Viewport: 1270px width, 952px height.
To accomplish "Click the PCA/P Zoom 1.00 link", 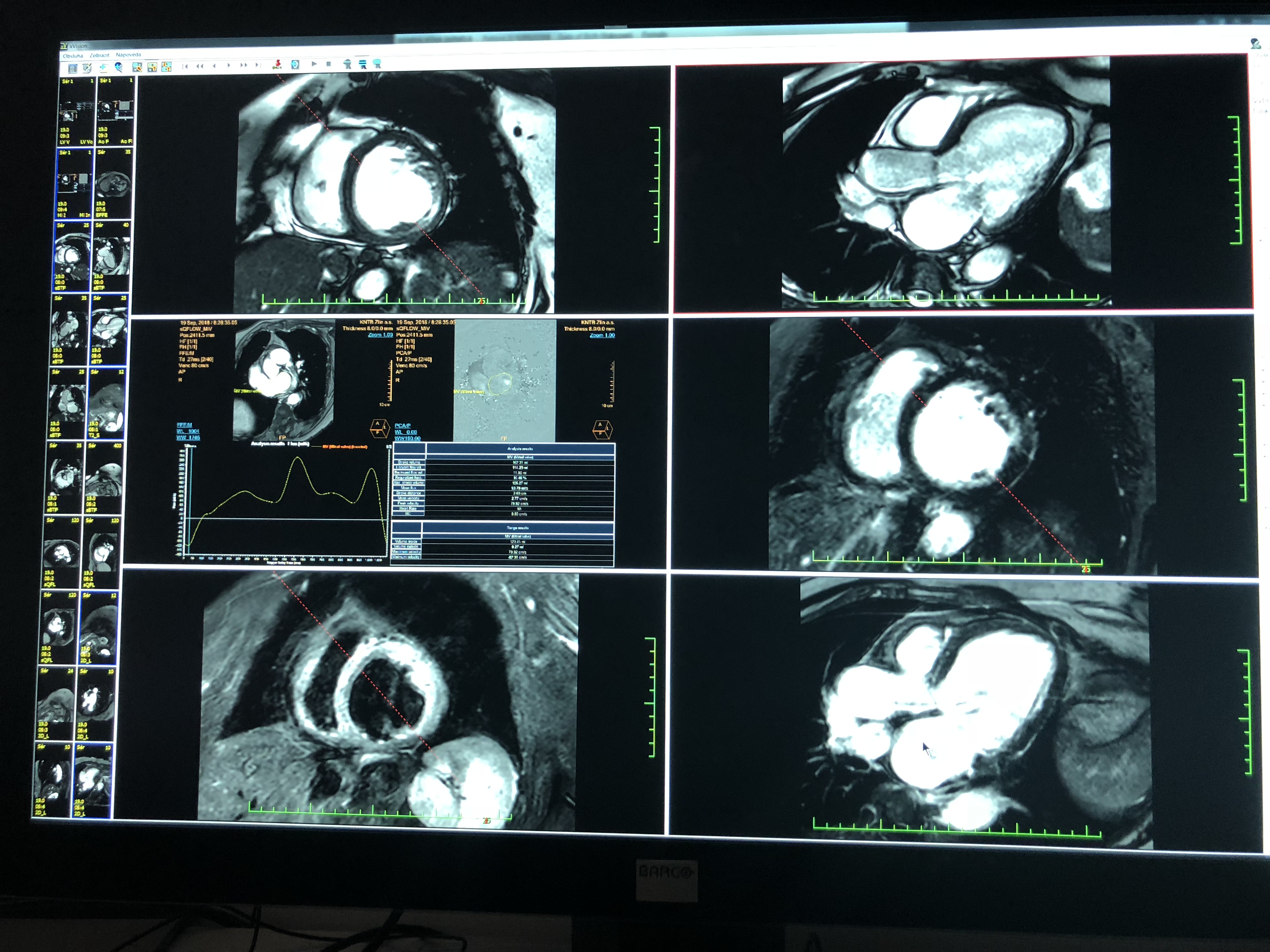I will [602, 335].
